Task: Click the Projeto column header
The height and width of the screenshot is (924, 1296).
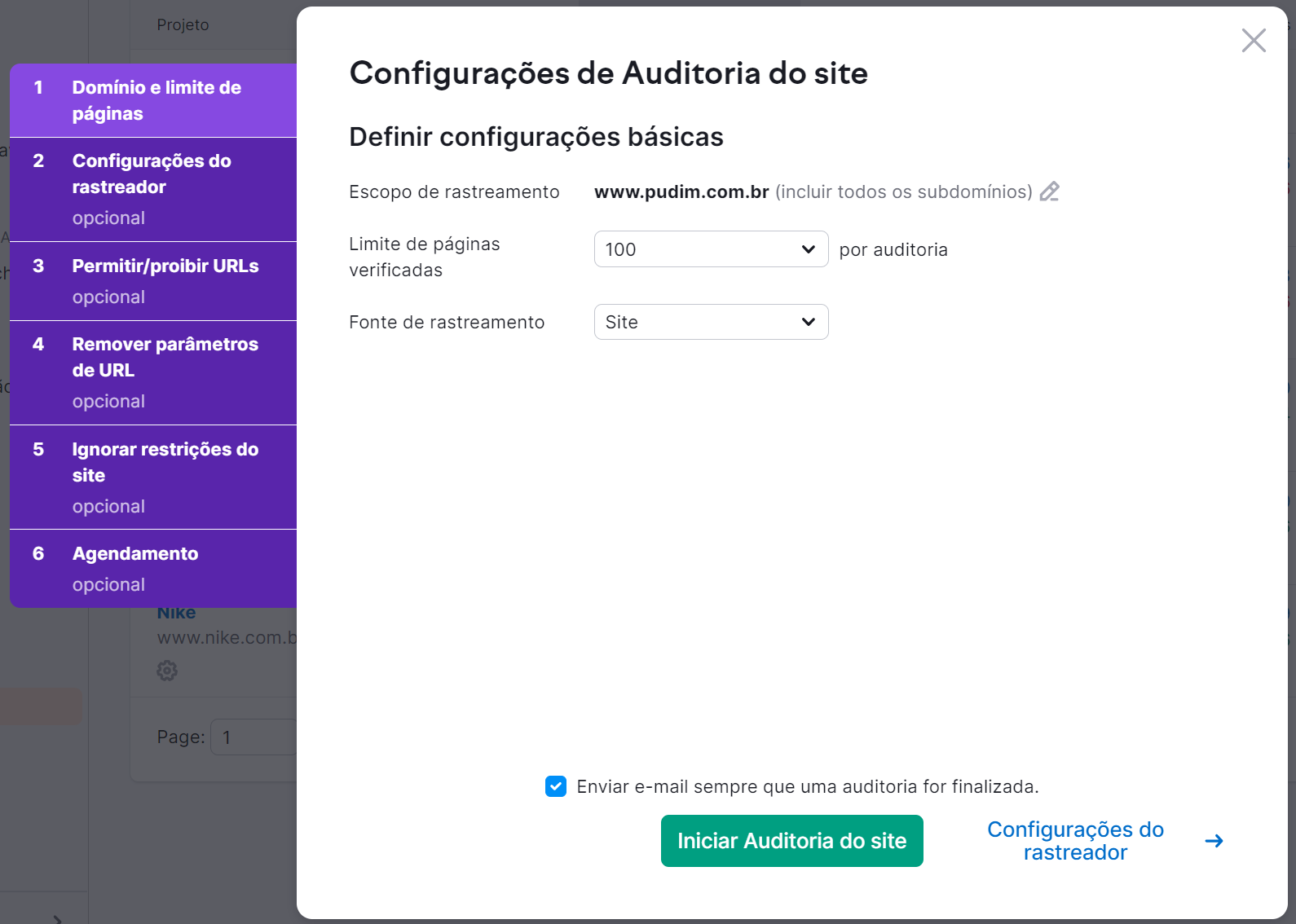Action: (x=183, y=25)
